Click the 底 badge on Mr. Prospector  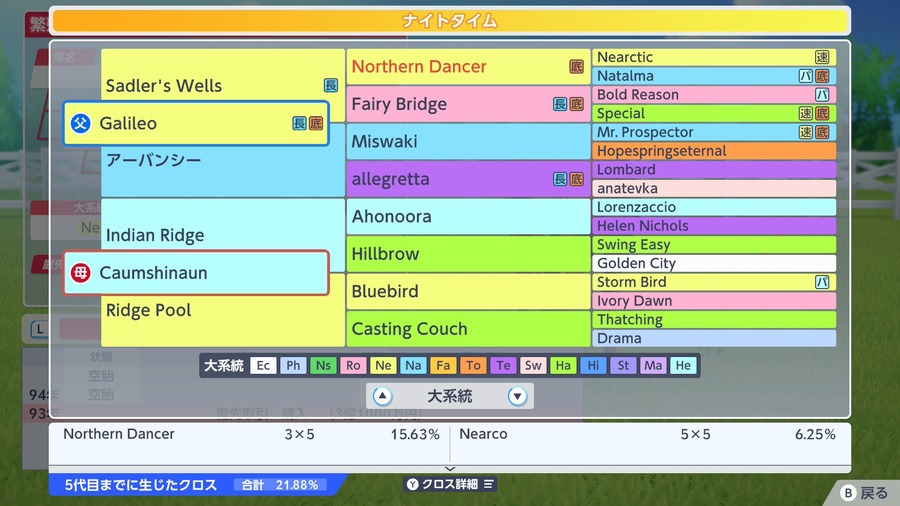[x=822, y=132]
